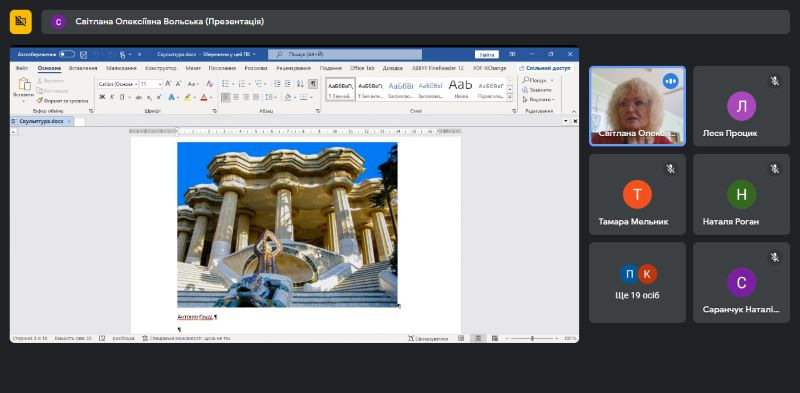Select the large Aab Назва style

pyautogui.click(x=461, y=88)
